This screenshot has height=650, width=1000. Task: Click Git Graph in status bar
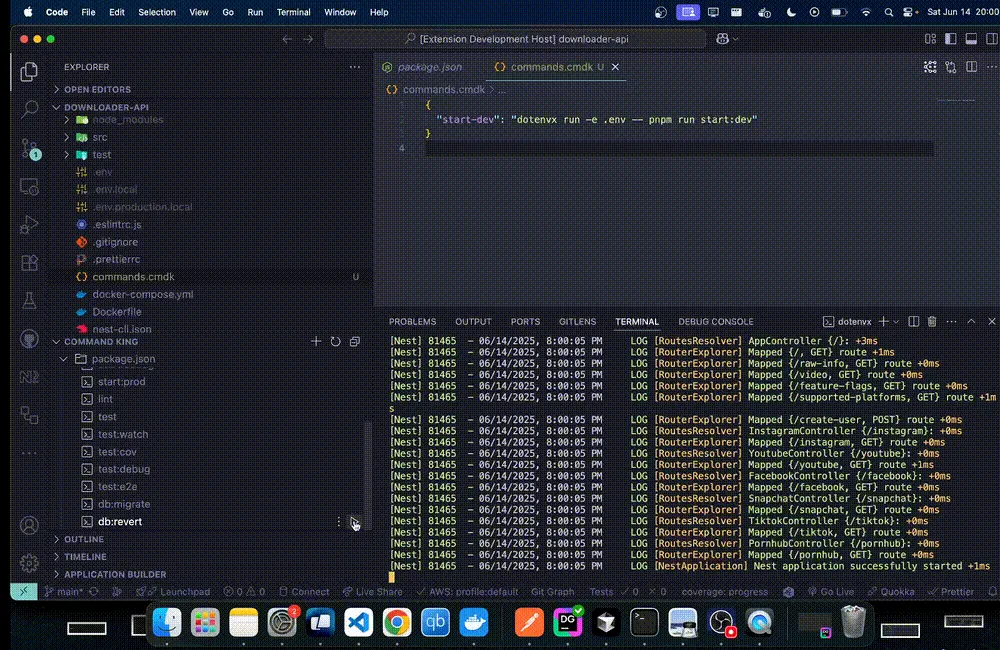tap(552, 591)
